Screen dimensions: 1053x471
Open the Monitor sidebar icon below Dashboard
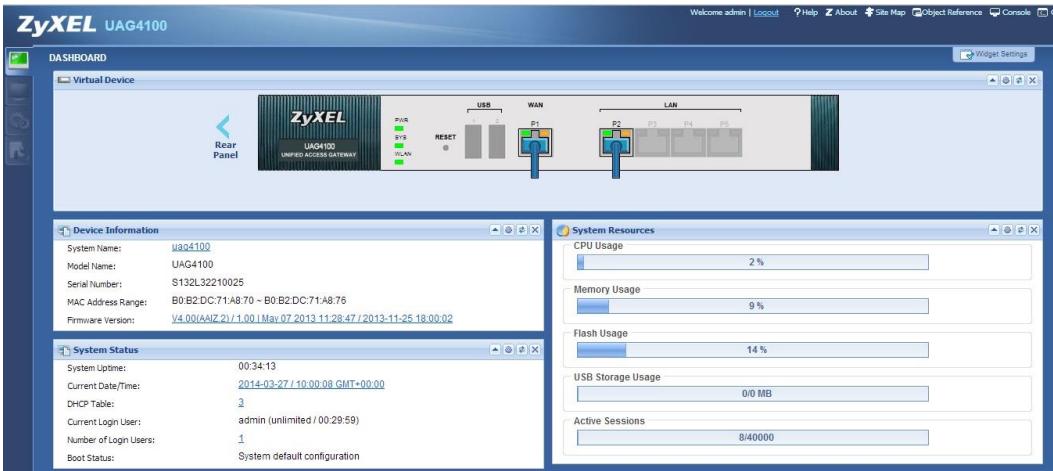[x=18, y=91]
